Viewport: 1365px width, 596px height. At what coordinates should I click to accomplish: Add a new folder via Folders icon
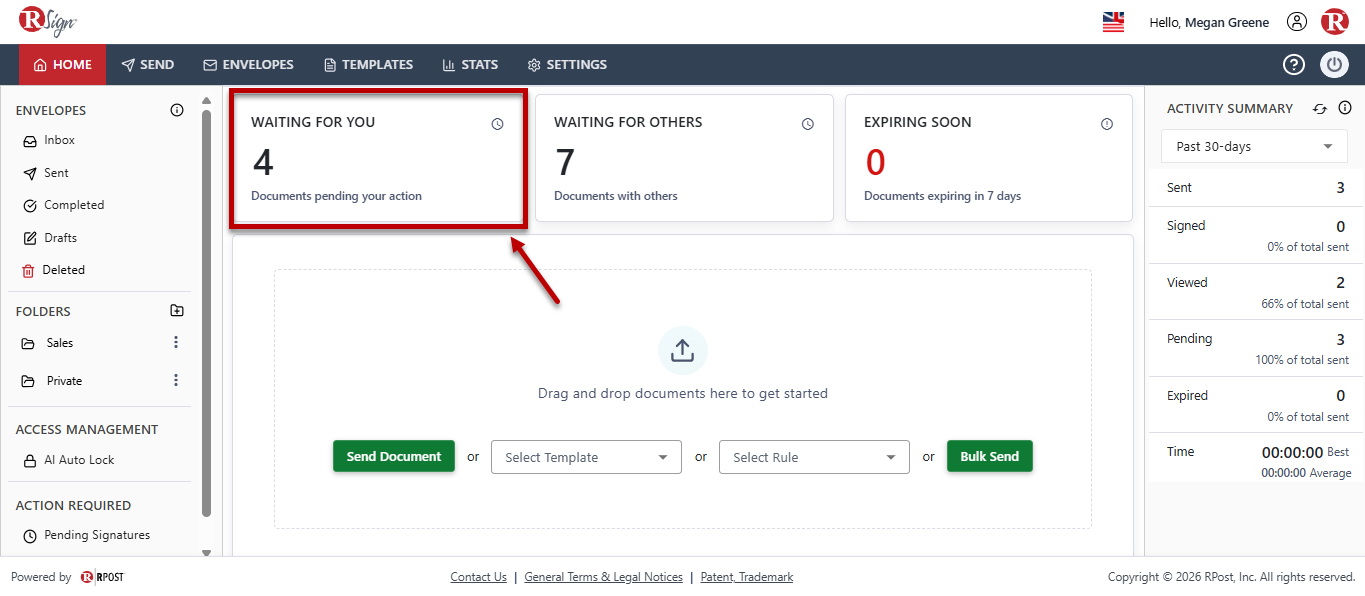(177, 311)
